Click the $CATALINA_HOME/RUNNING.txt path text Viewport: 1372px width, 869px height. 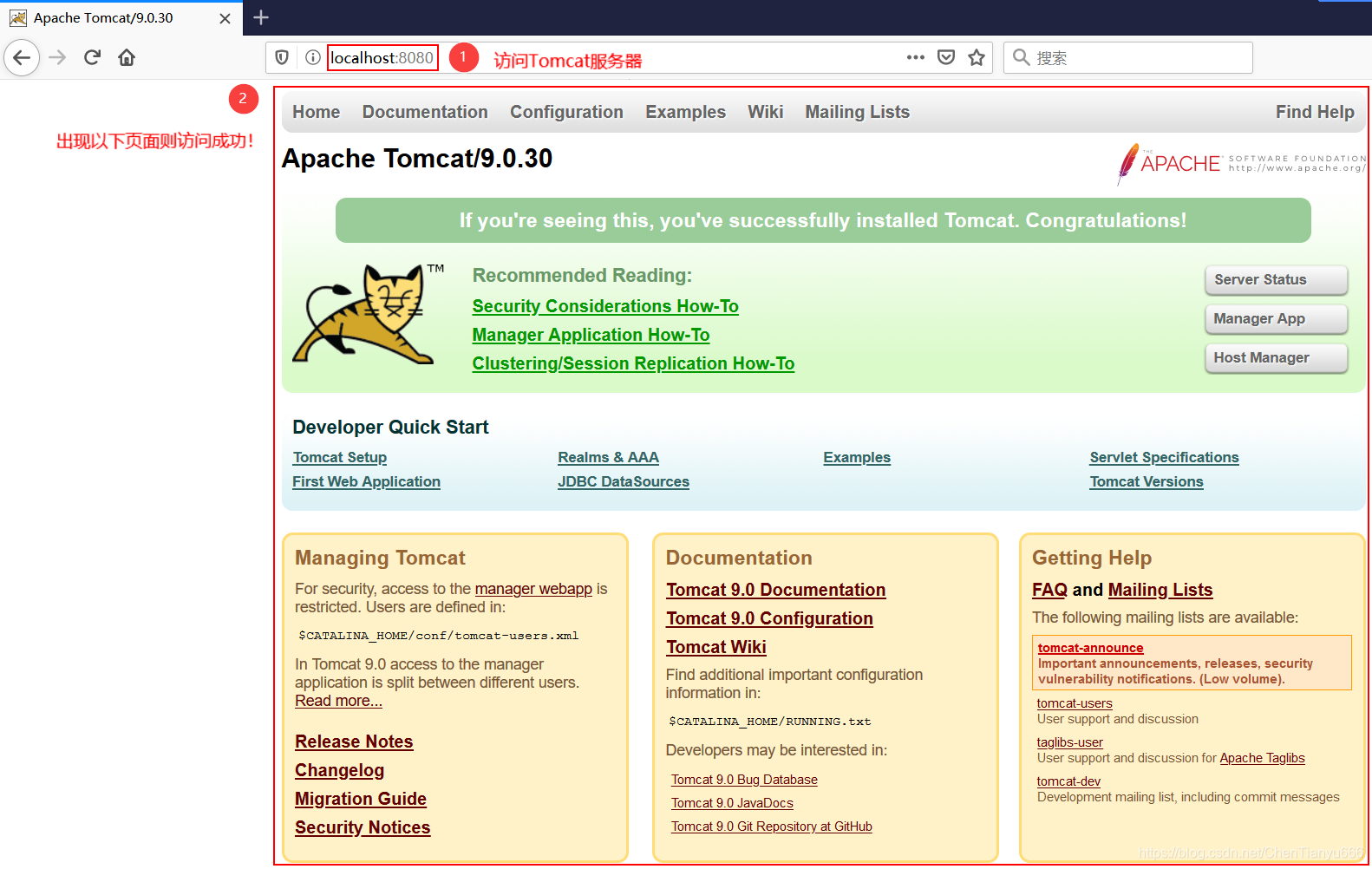(770, 722)
